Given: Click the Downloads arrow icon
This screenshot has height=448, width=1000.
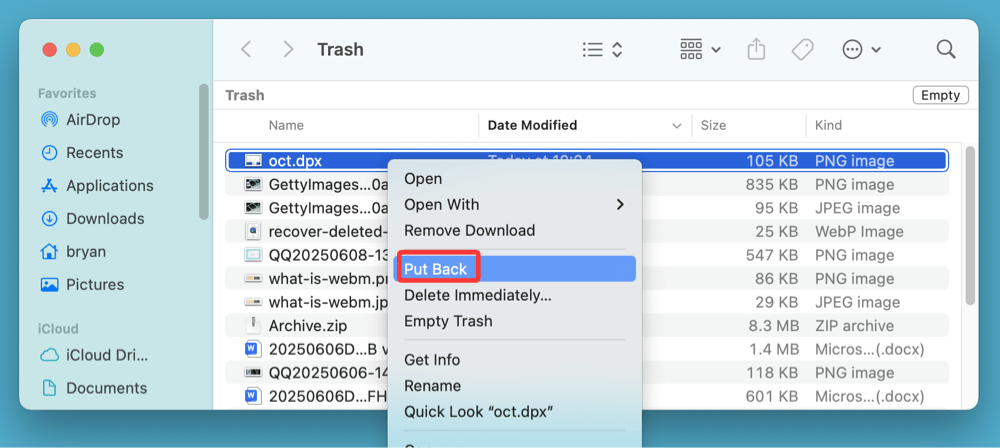Looking at the screenshot, I should [x=49, y=219].
